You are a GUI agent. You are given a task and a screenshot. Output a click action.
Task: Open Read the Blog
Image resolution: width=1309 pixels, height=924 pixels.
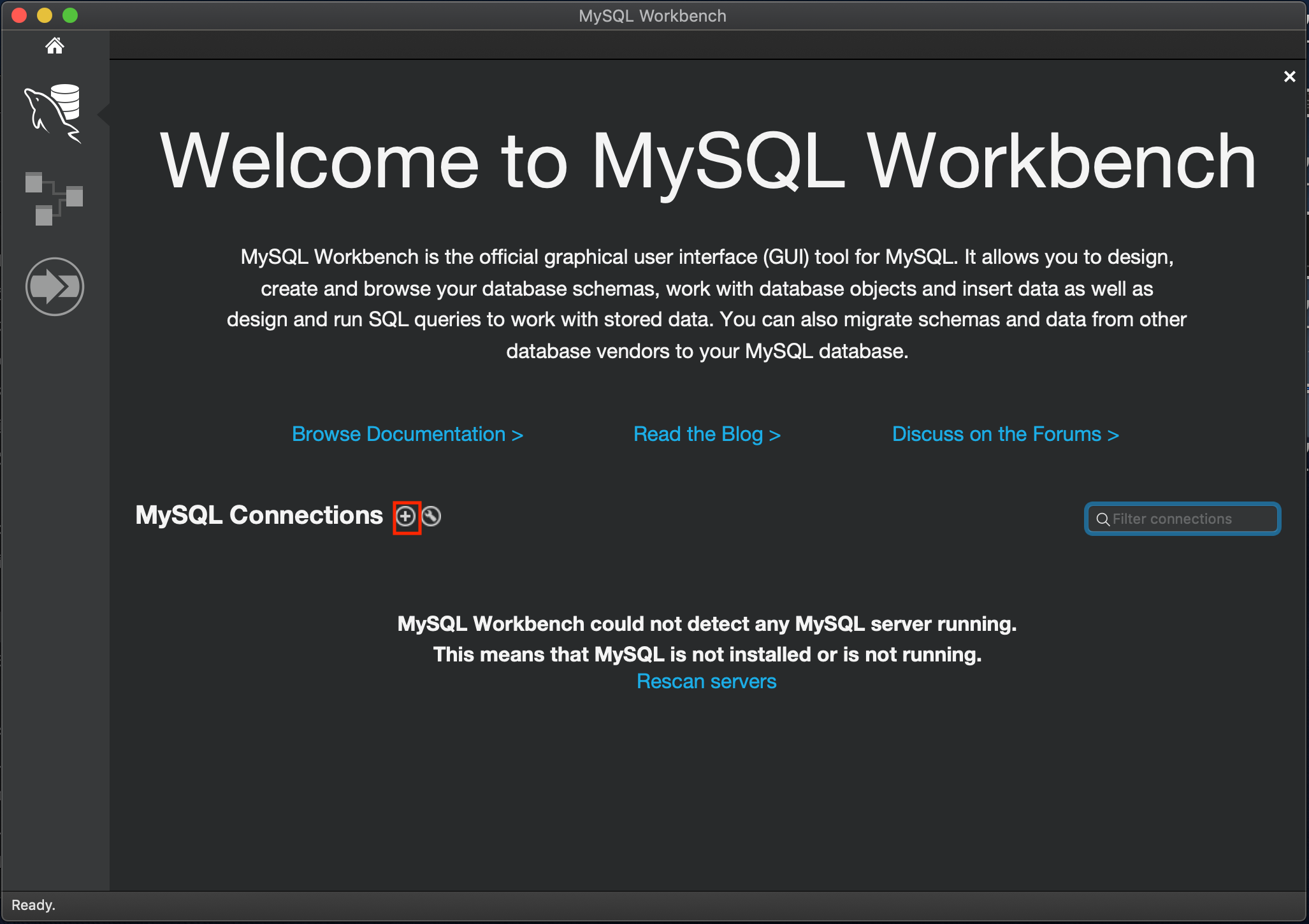(706, 434)
